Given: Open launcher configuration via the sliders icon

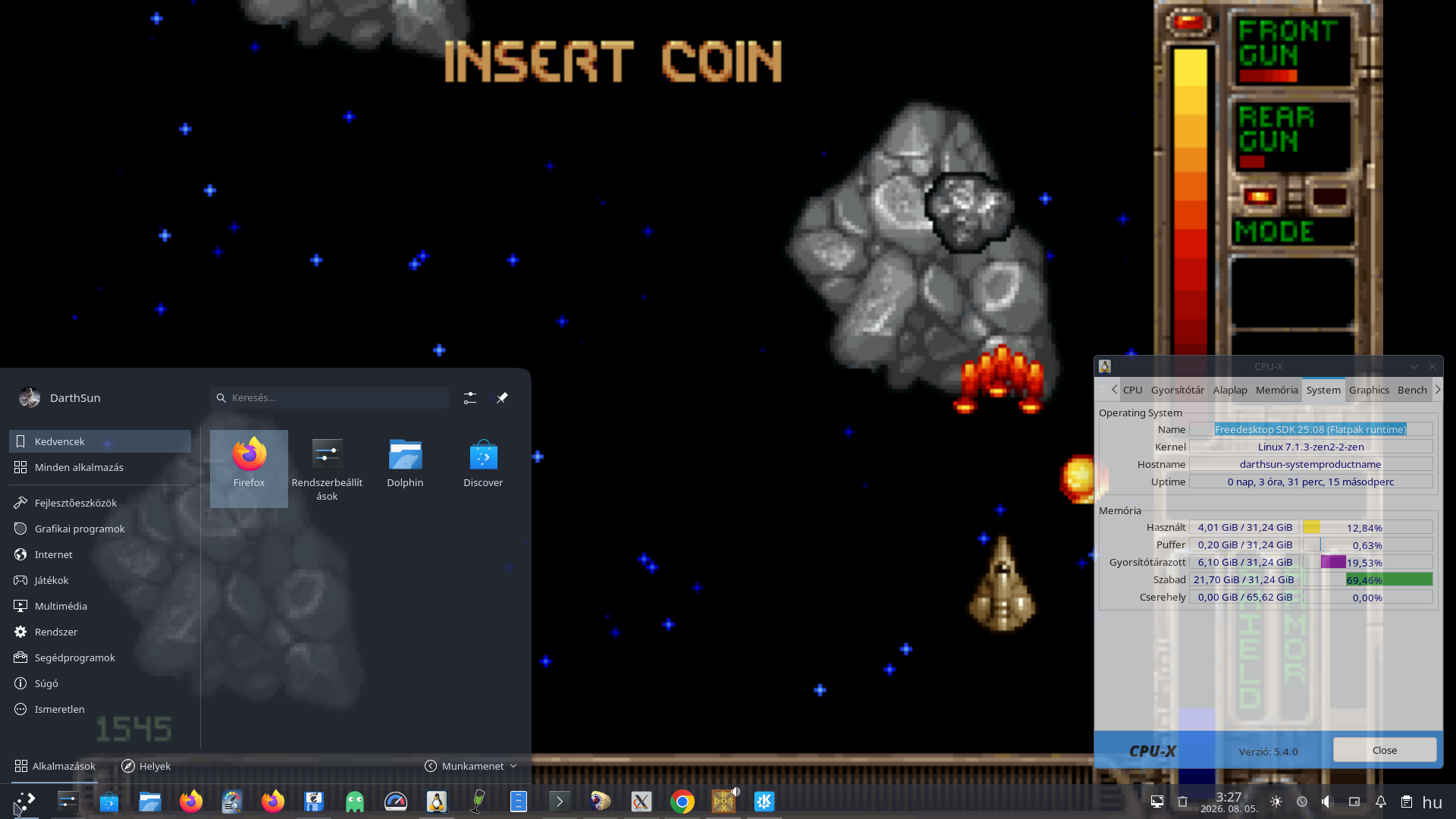Looking at the screenshot, I should point(470,397).
